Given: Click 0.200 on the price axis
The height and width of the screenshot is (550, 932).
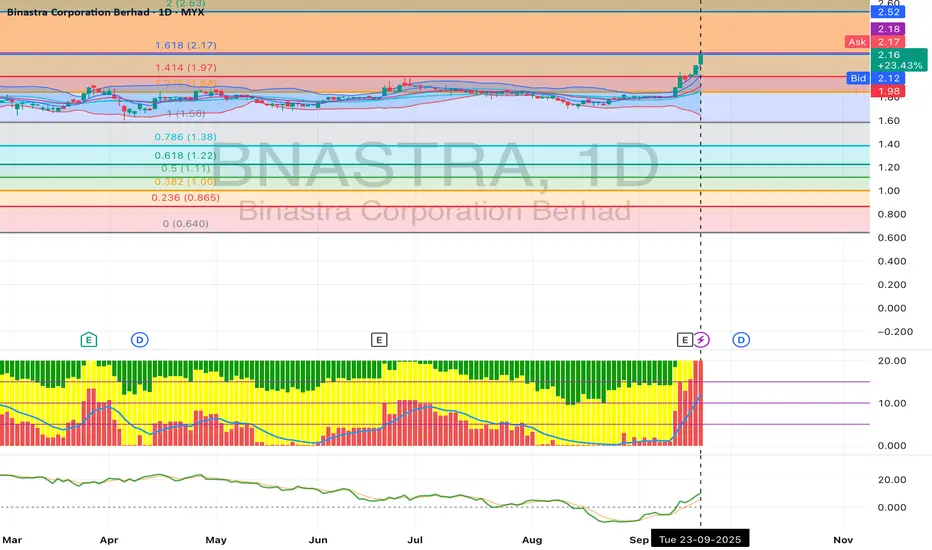Looking at the screenshot, I should [x=892, y=285].
